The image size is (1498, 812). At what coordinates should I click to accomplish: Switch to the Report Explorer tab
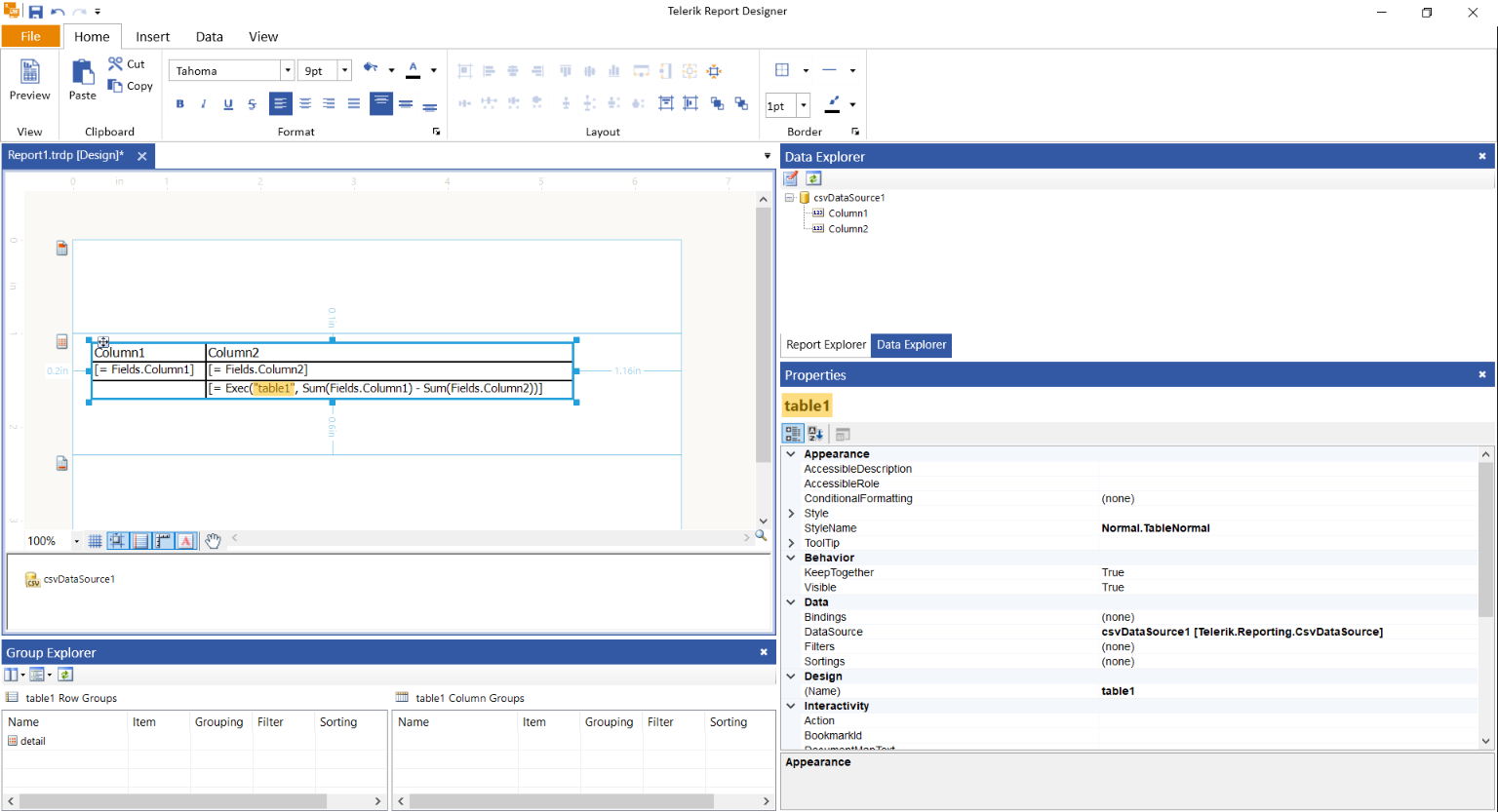(825, 345)
